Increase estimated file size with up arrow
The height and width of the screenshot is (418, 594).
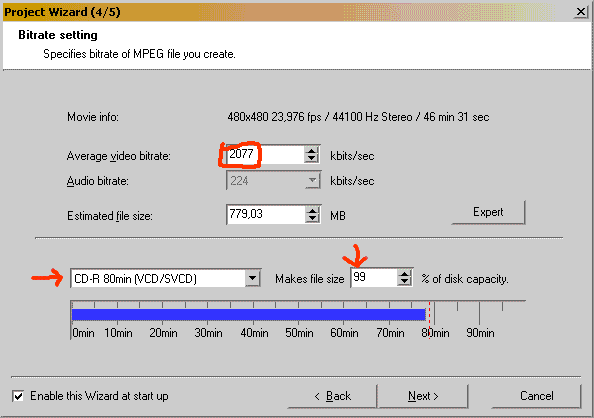(x=312, y=211)
